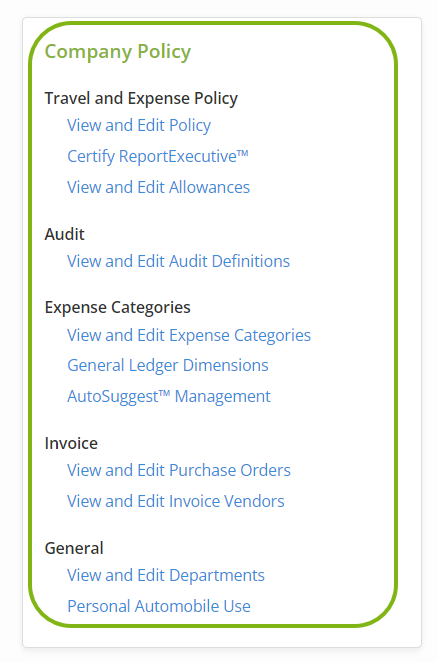The image size is (437, 662).
Task: Open View and Edit Invoice Vendors
Action: tap(176, 501)
